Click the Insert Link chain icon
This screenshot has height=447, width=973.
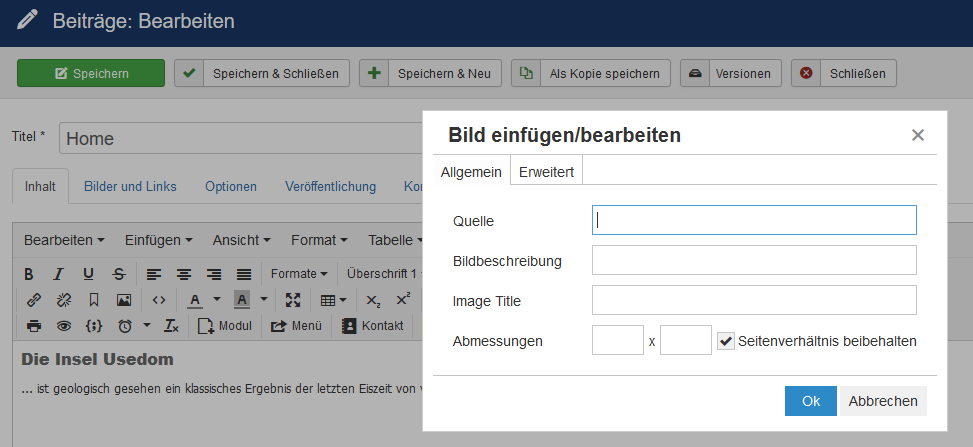[x=33, y=300]
